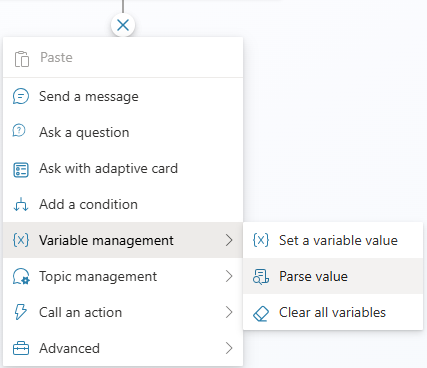427x368 pixels.
Task: Click the Add a condition branch icon
Action: click(x=21, y=204)
